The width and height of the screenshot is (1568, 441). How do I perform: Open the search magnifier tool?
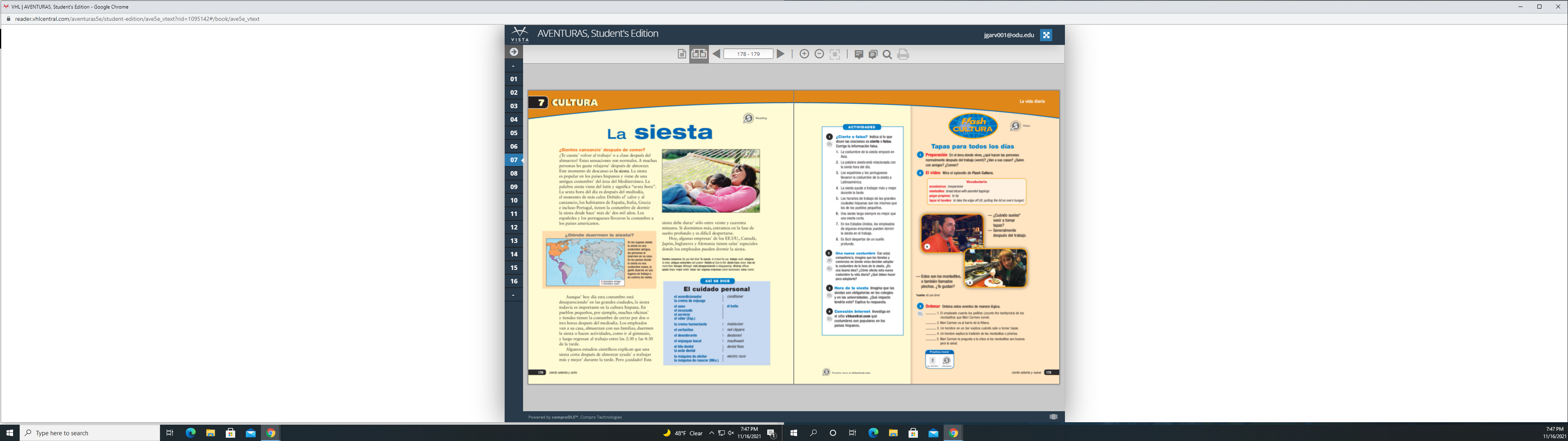tap(887, 55)
